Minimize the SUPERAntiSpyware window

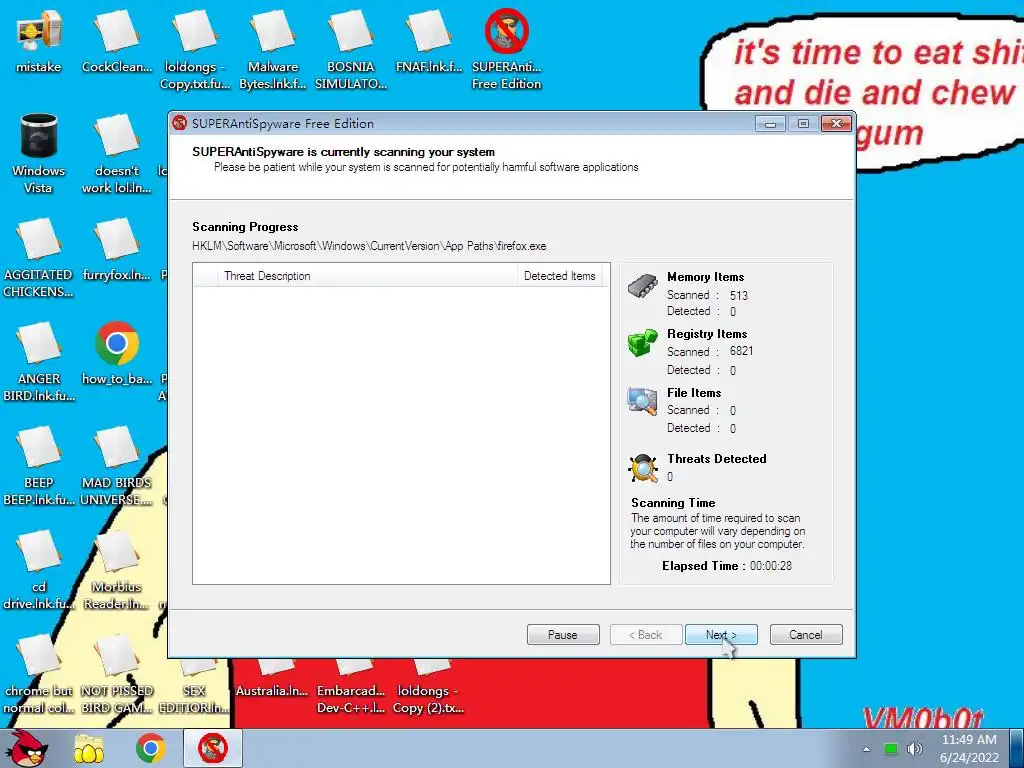pyautogui.click(x=770, y=123)
